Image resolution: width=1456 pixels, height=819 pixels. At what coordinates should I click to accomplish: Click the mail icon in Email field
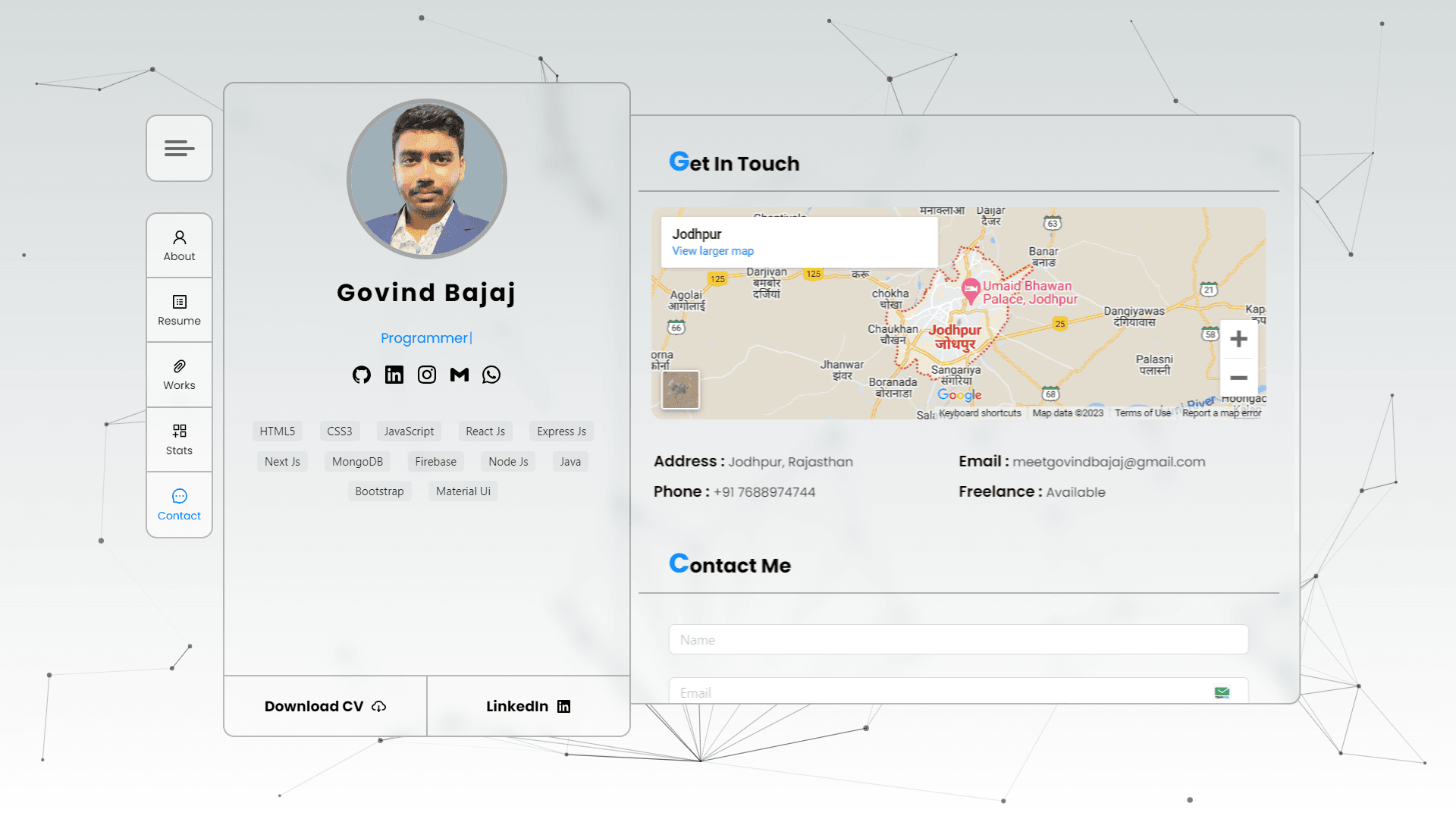click(1222, 692)
